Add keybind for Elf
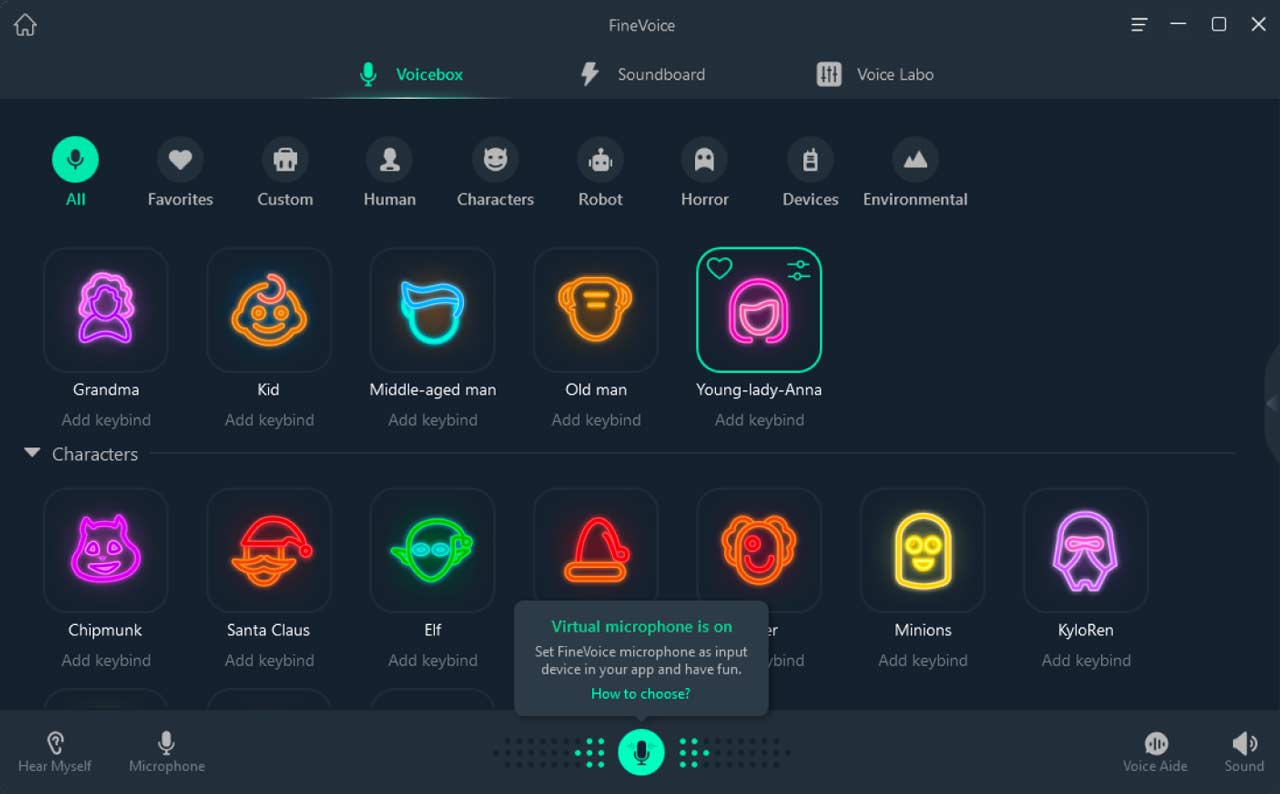The height and width of the screenshot is (794, 1280). pyautogui.click(x=433, y=660)
